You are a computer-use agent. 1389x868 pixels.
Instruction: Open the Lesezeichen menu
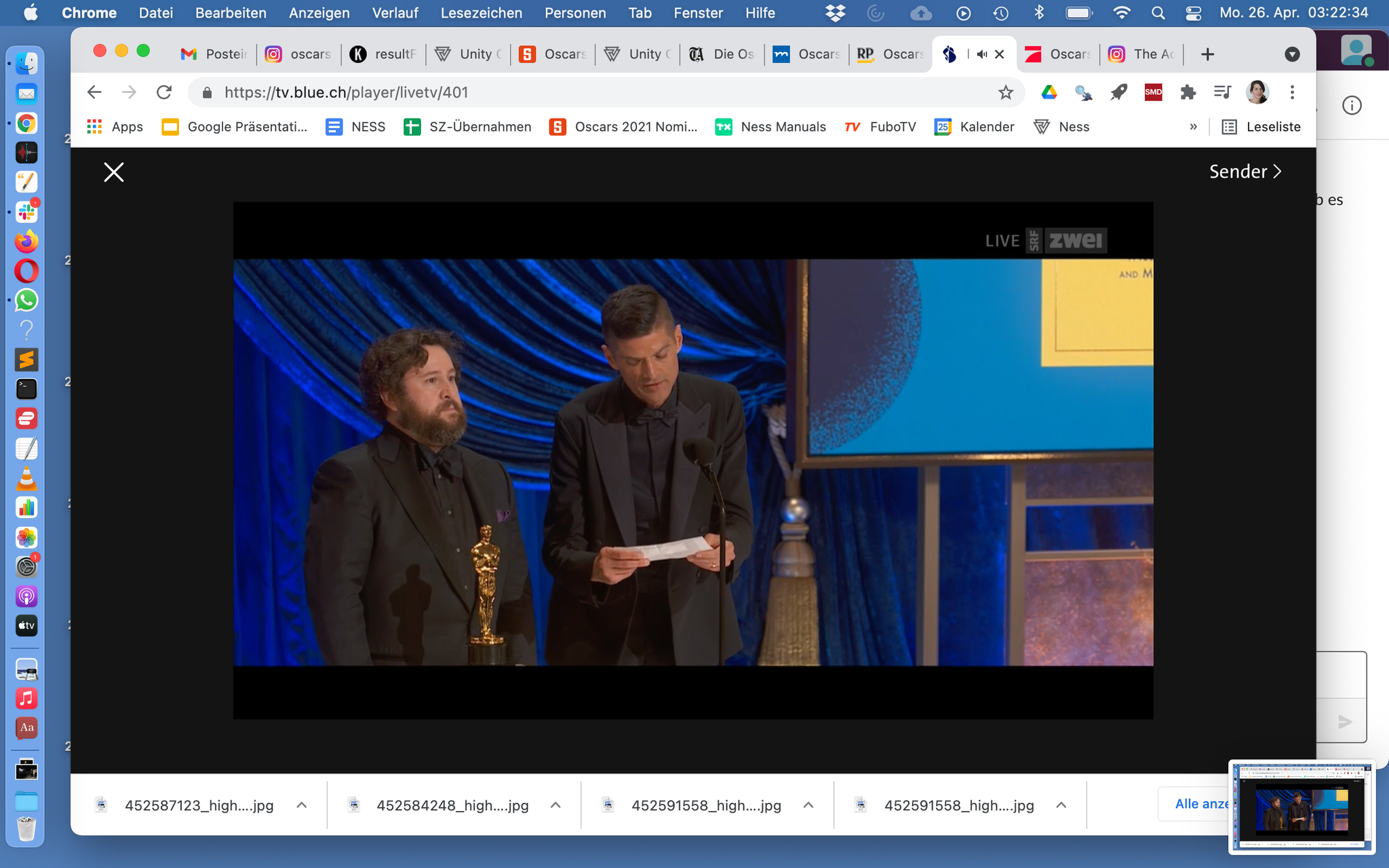[x=481, y=13]
